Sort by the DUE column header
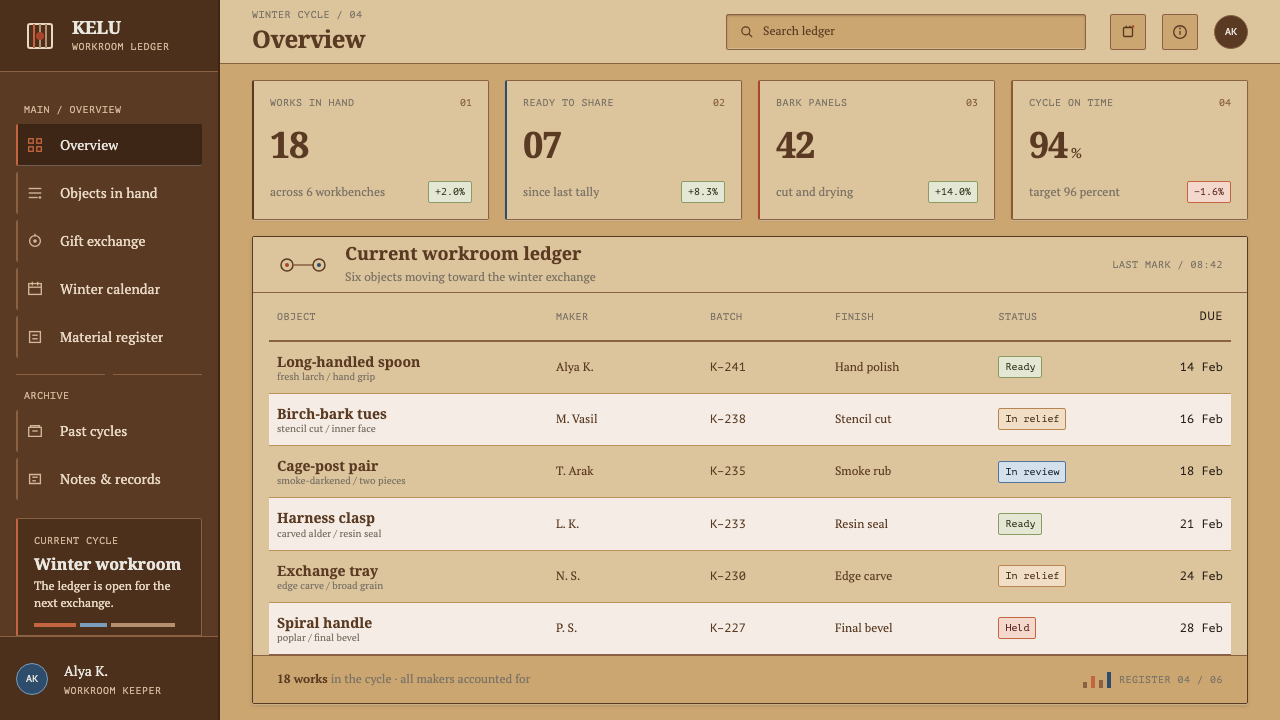The width and height of the screenshot is (1280, 720). tap(1210, 316)
